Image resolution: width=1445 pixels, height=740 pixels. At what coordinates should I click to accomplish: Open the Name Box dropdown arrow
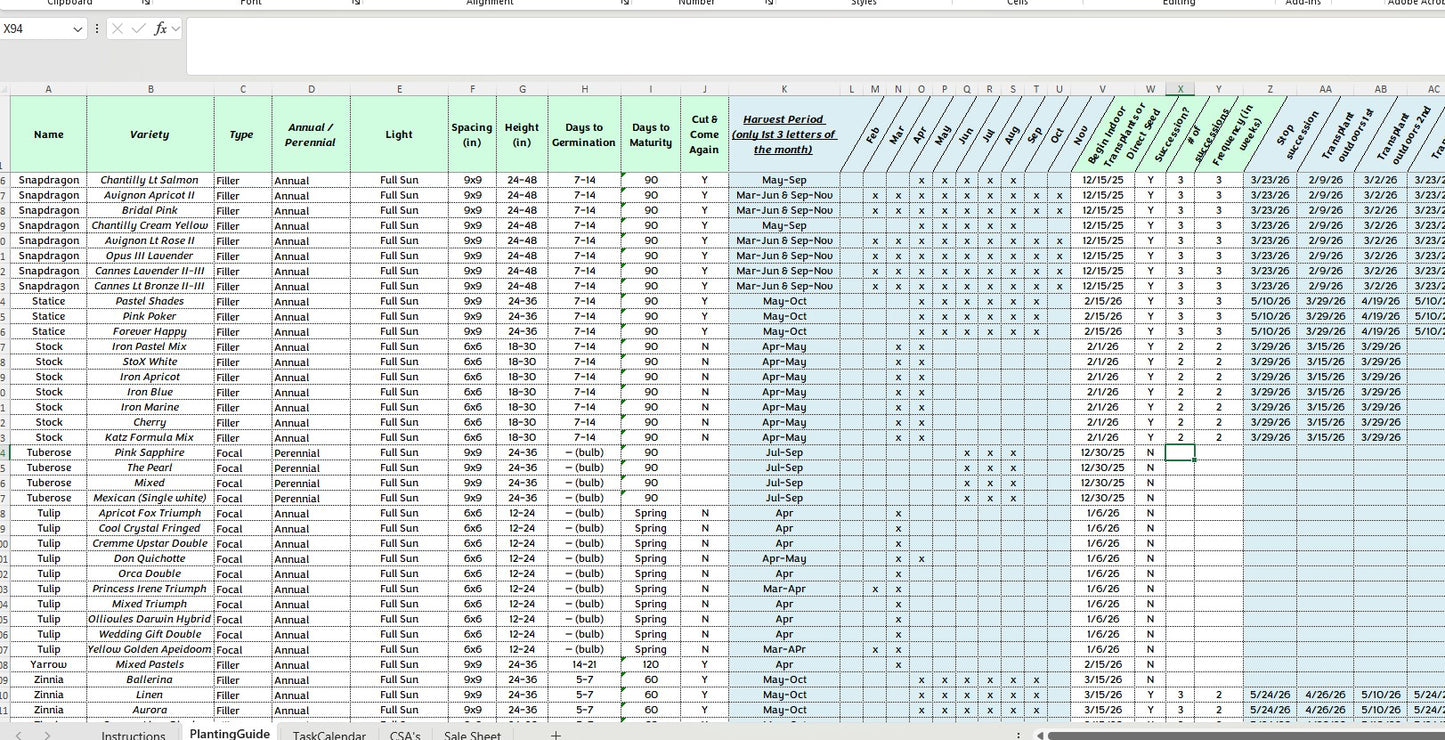point(77,28)
